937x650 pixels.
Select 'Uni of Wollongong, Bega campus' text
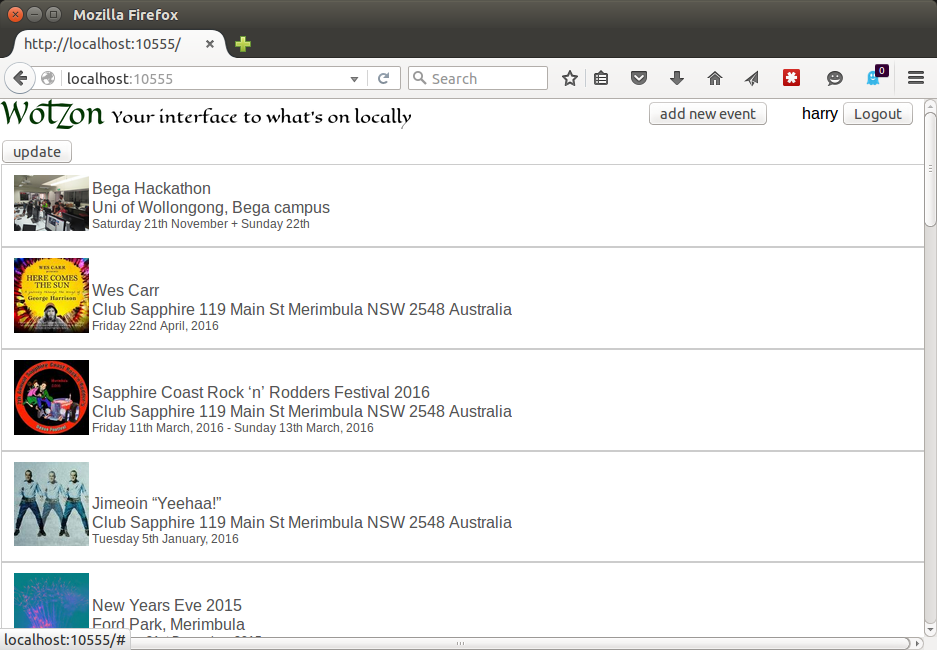pos(211,207)
